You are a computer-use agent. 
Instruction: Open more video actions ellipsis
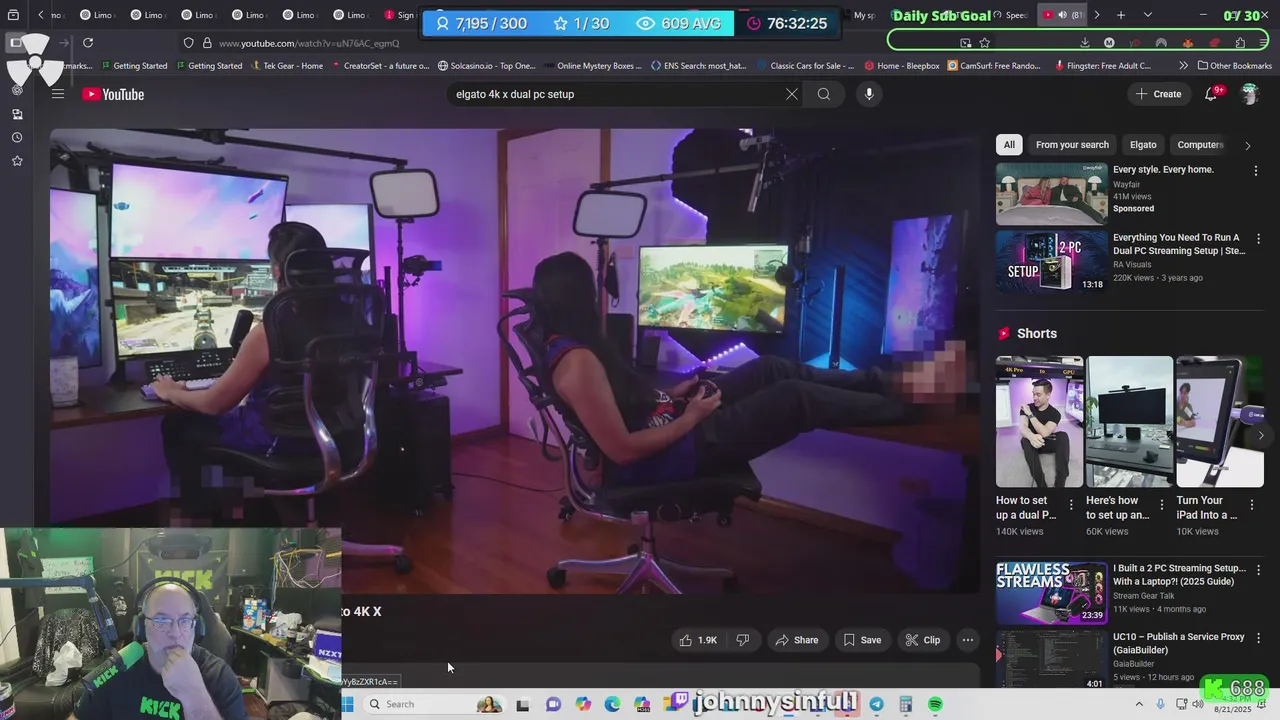point(967,640)
